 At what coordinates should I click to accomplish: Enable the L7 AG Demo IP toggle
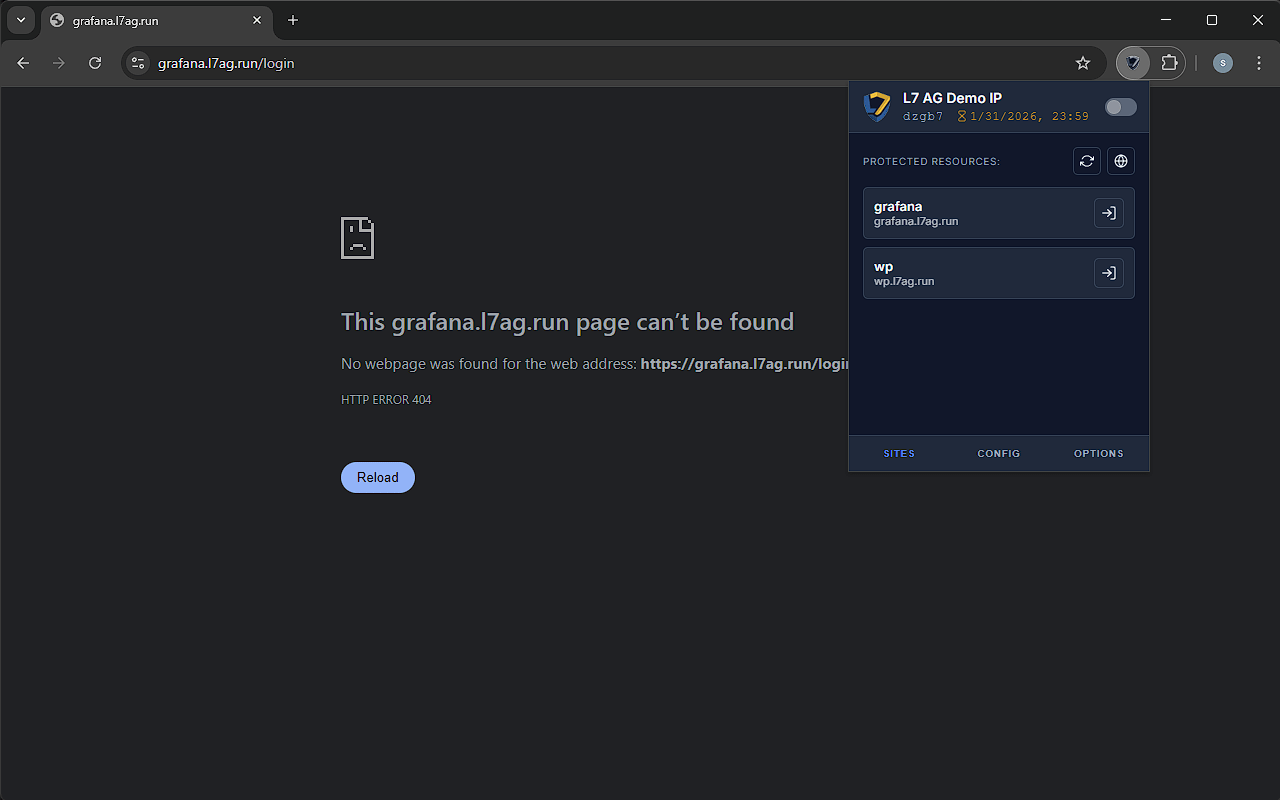pyautogui.click(x=1120, y=107)
